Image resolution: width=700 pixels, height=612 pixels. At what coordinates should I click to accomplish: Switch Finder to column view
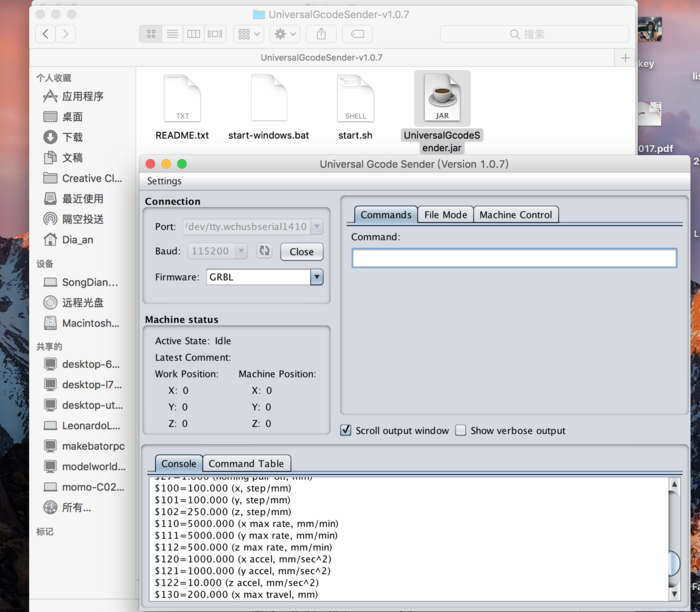(193, 34)
